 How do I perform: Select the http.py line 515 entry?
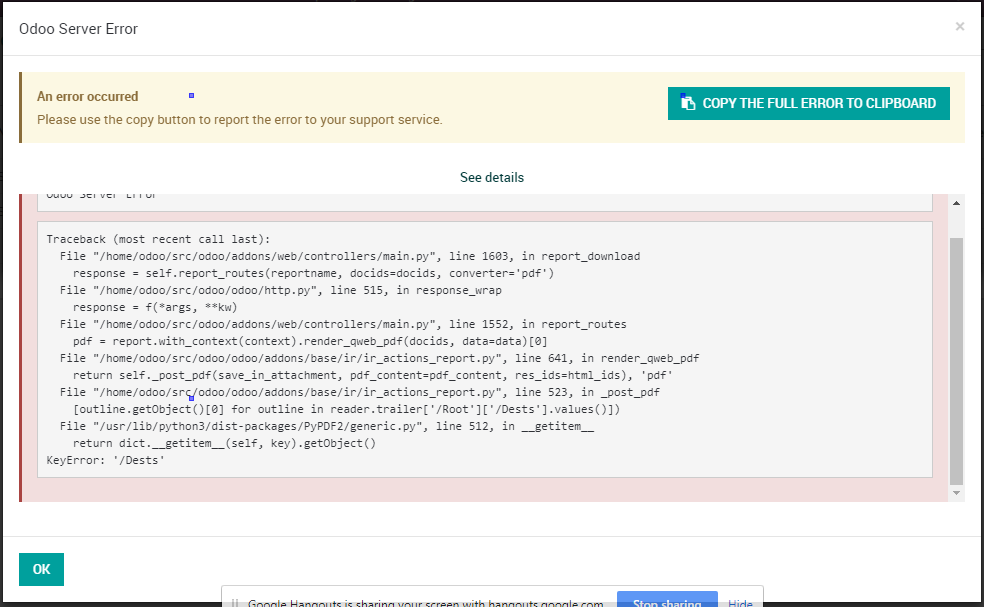point(280,290)
